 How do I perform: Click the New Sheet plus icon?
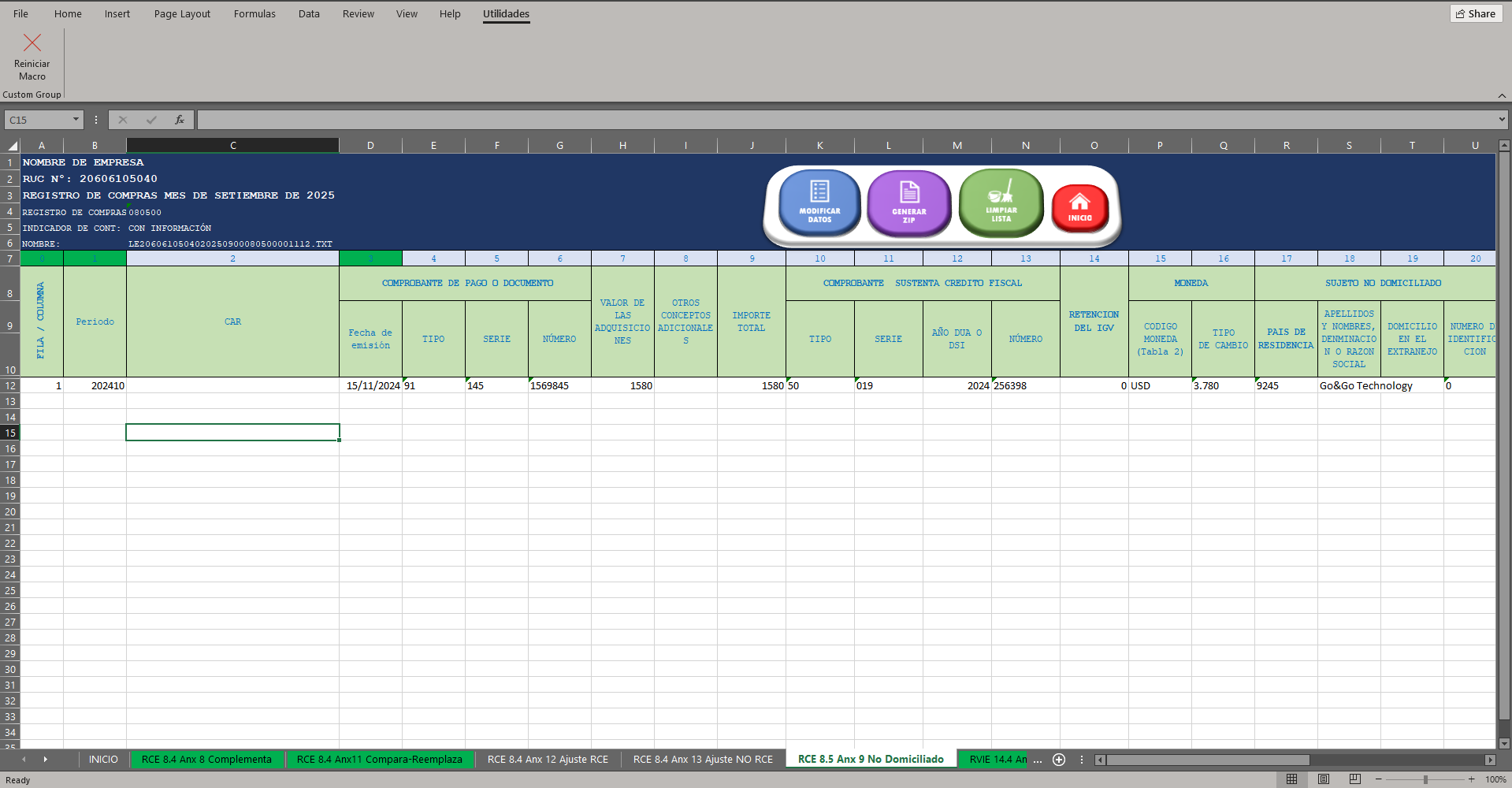pos(1059,760)
